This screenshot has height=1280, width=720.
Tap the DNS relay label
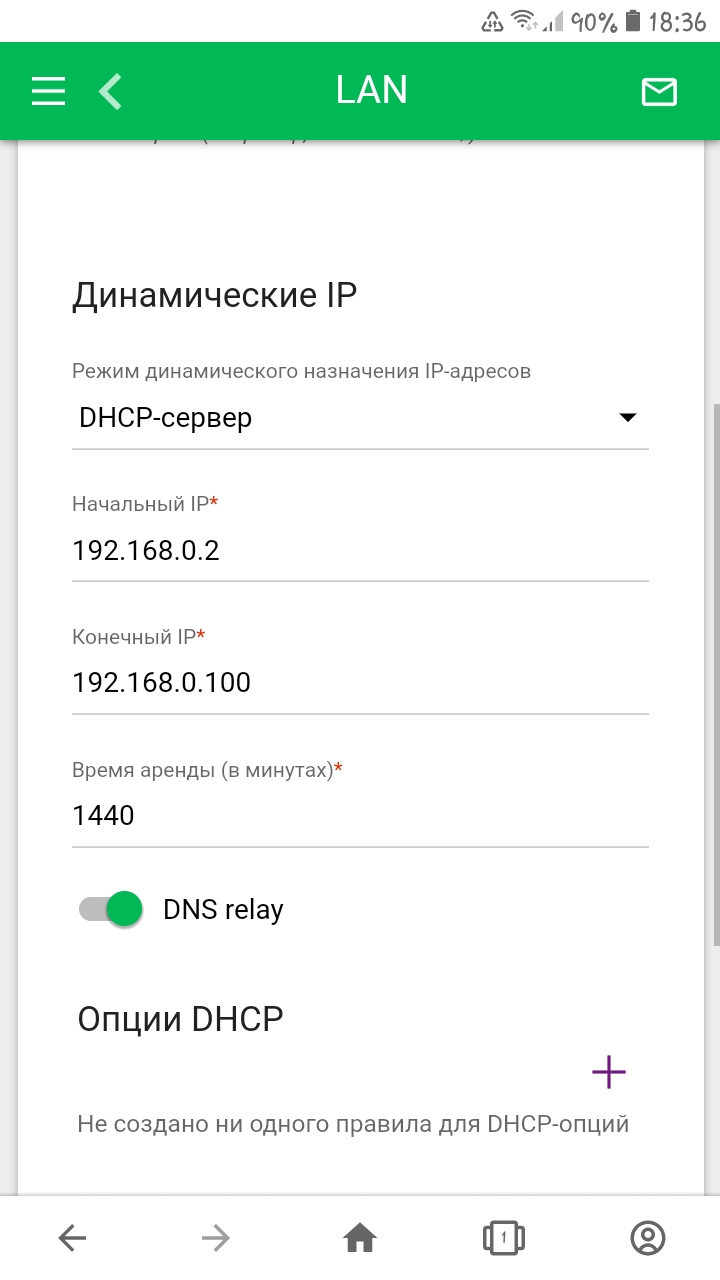click(x=223, y=910)
